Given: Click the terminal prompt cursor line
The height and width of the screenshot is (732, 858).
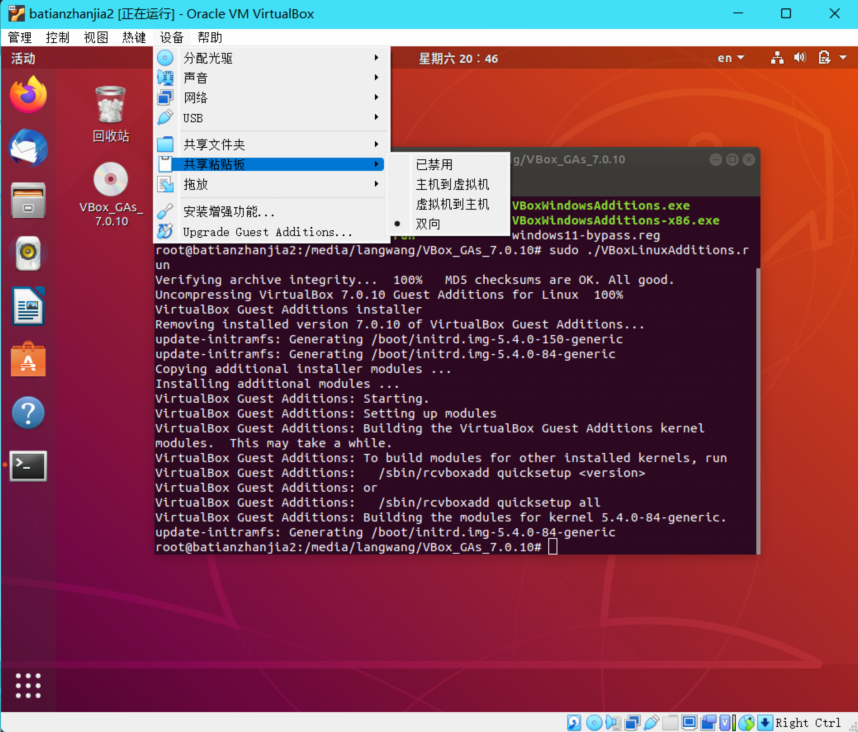Looking at the screenshot, I should (356, 547).
